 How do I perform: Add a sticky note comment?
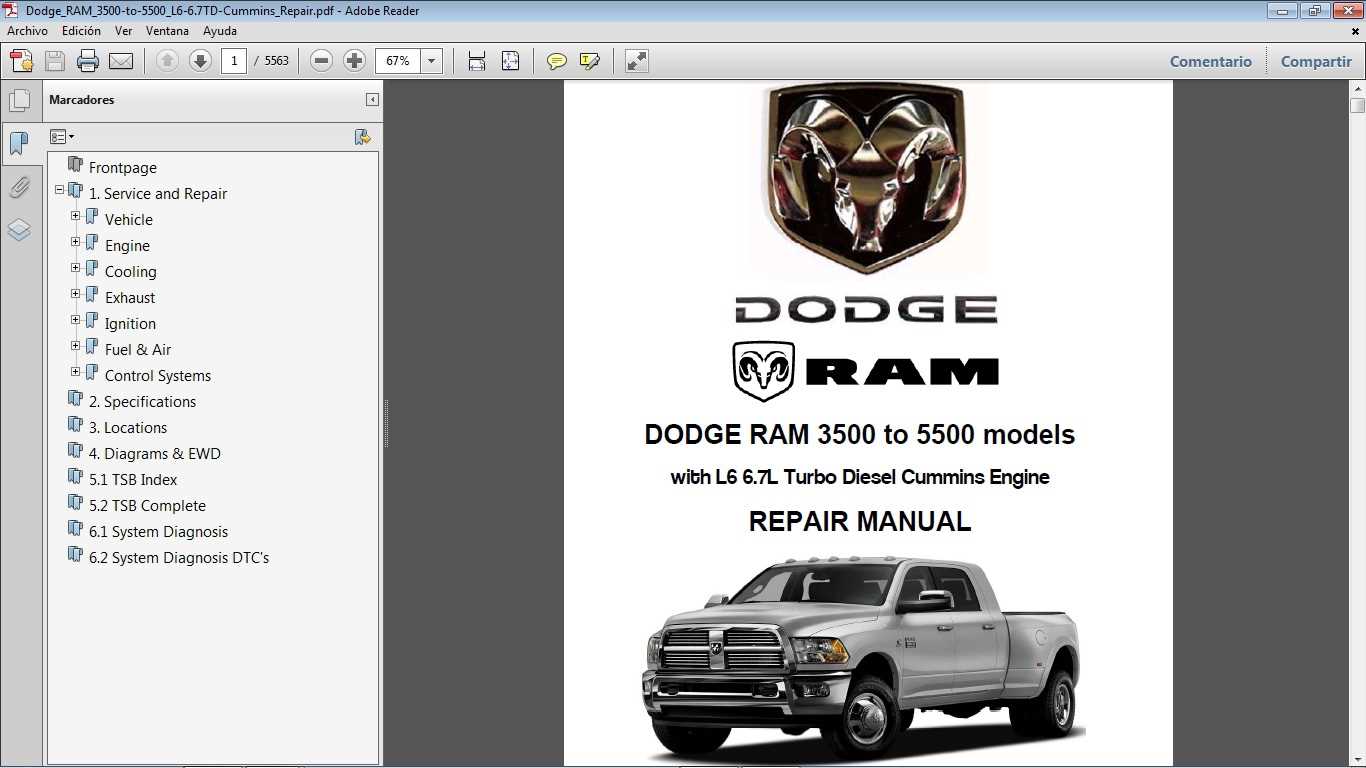point(557,61)
